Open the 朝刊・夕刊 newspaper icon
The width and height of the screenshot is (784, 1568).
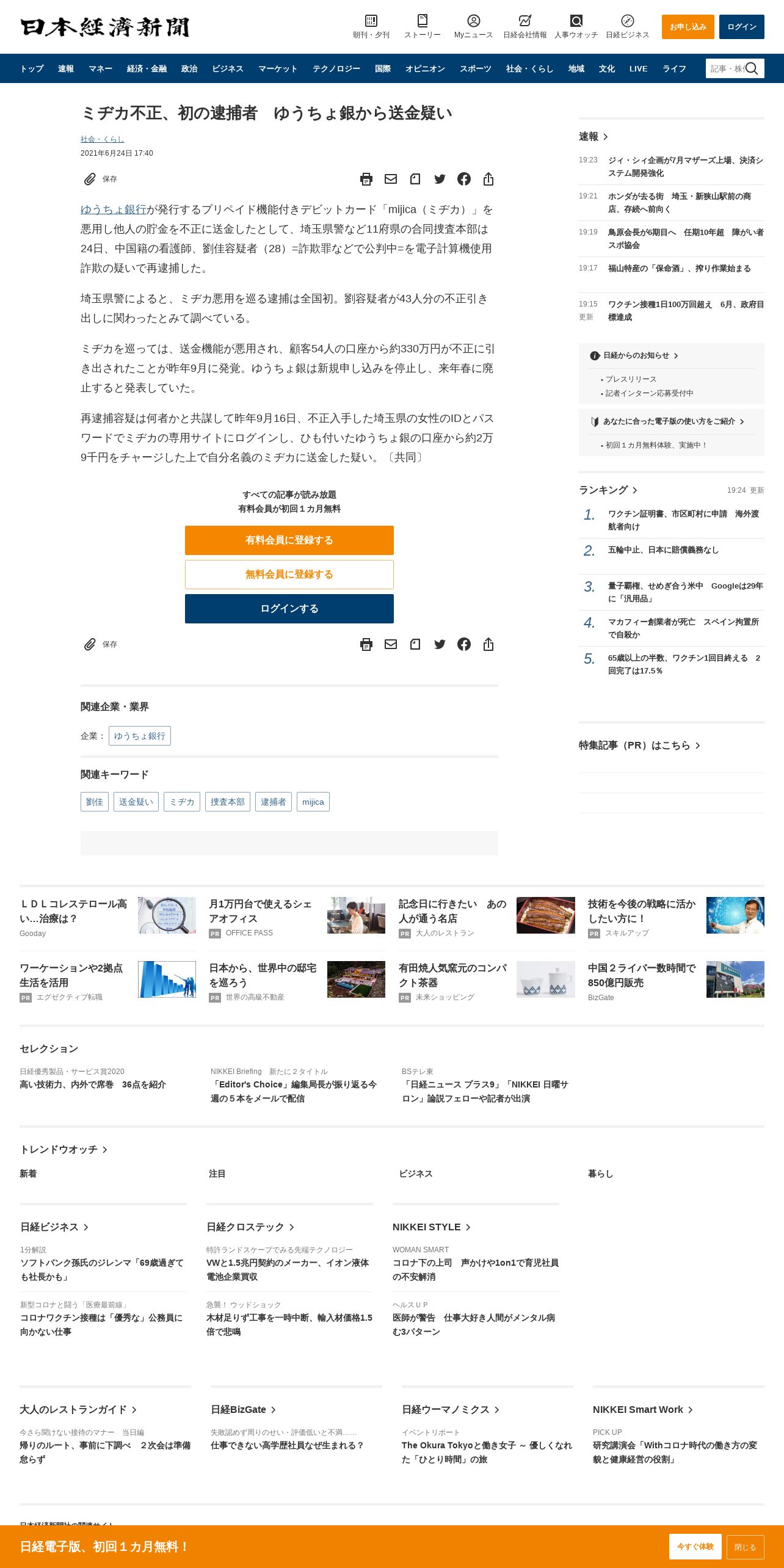[371, 21]
